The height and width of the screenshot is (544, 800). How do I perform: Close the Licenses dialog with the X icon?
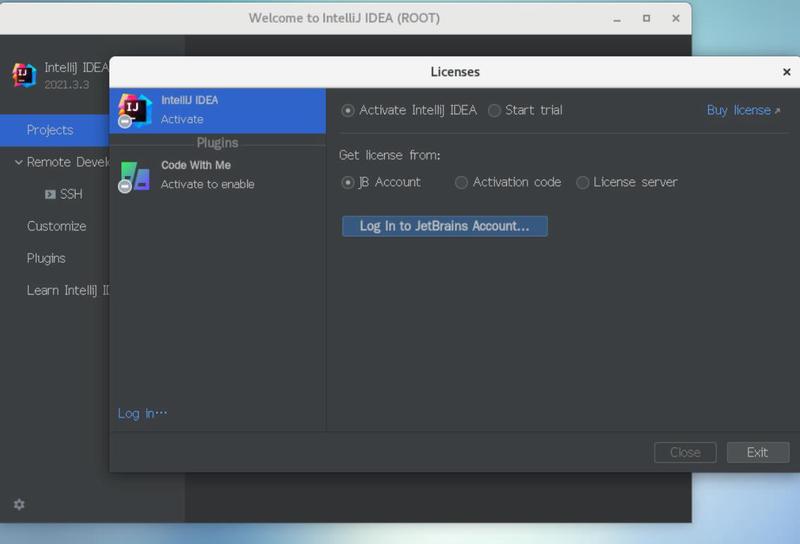click(x=786, y=72)
